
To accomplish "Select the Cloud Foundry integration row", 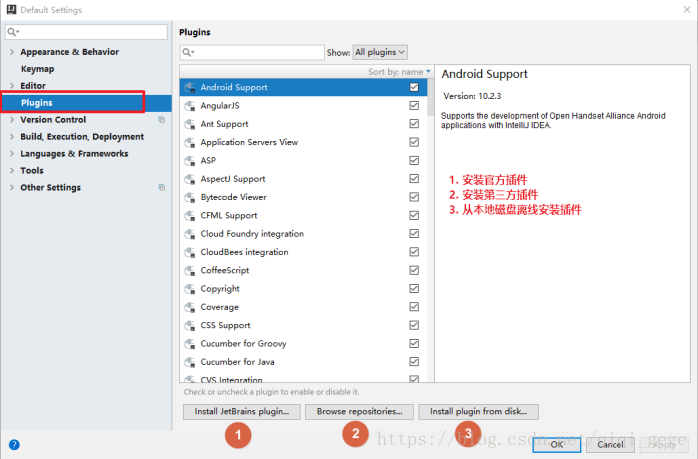I will pyautogui.click(x=303, y=234).
